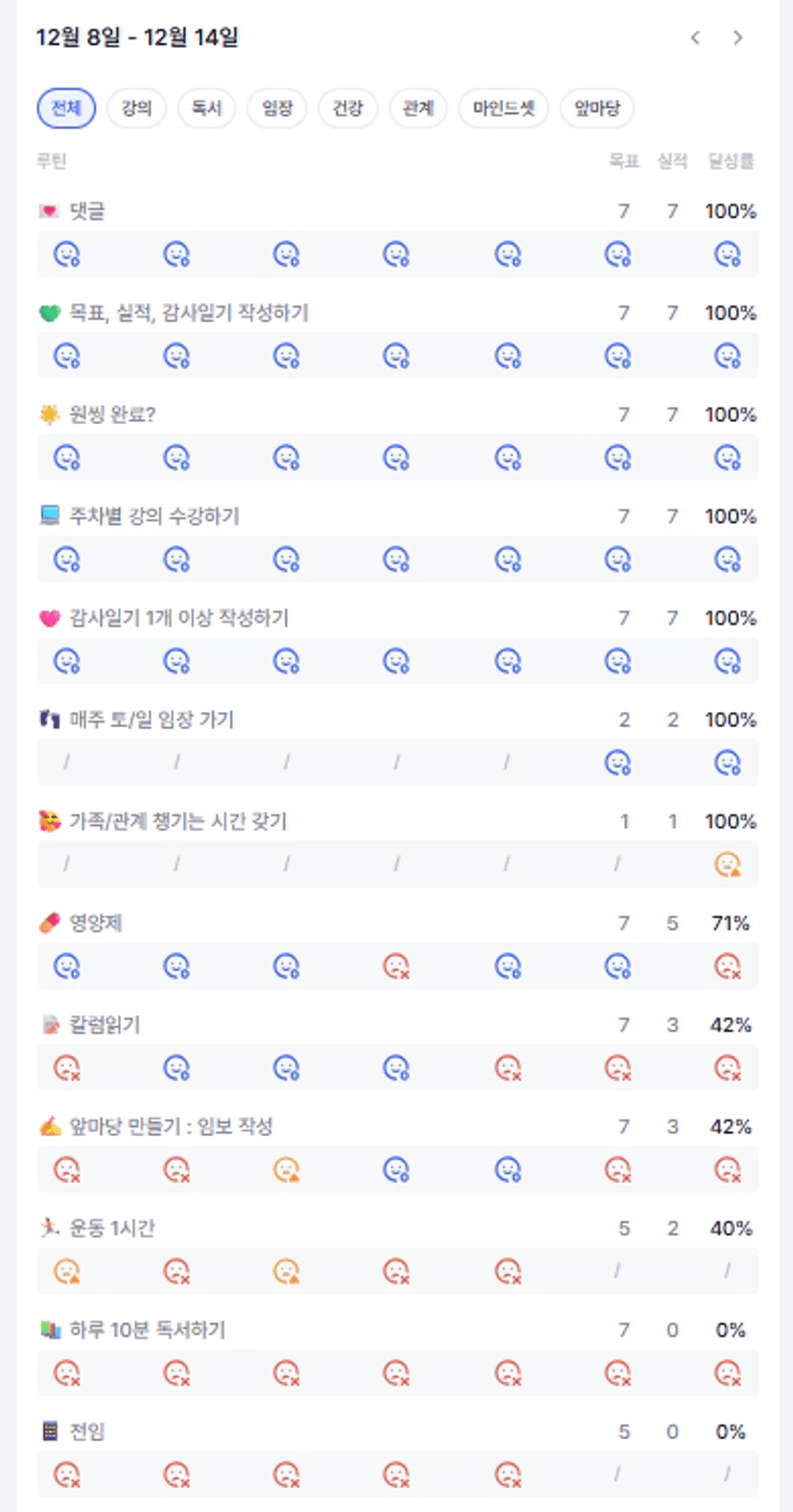
Task: Click the 달성률 column header
Action: (731, 161)
